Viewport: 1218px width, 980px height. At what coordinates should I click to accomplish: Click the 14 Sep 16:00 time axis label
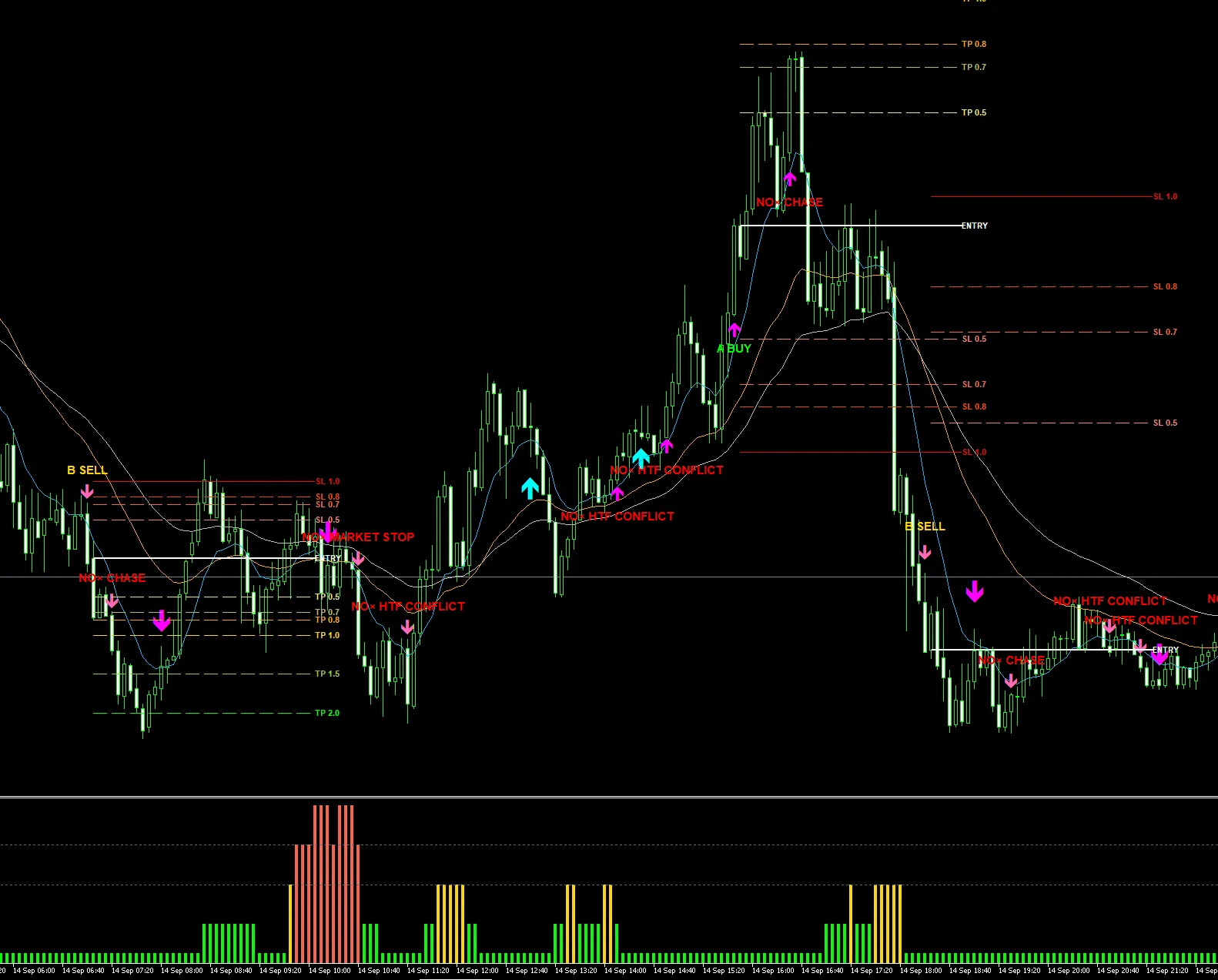[x=773, y=971]
